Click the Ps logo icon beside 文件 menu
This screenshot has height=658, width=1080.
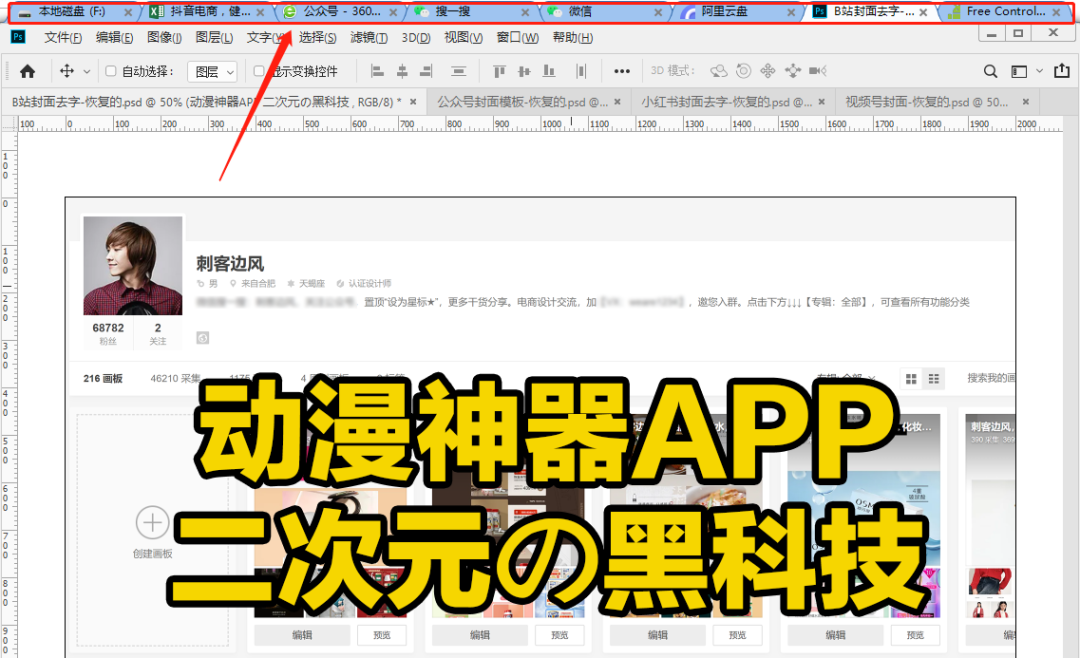[x=18, y=37]
